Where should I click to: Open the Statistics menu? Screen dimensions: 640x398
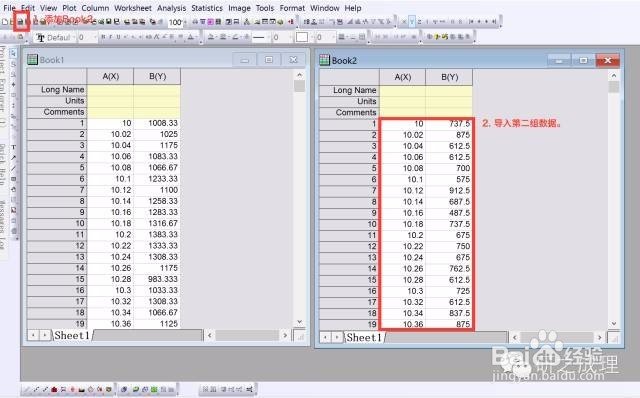point(207,8)
